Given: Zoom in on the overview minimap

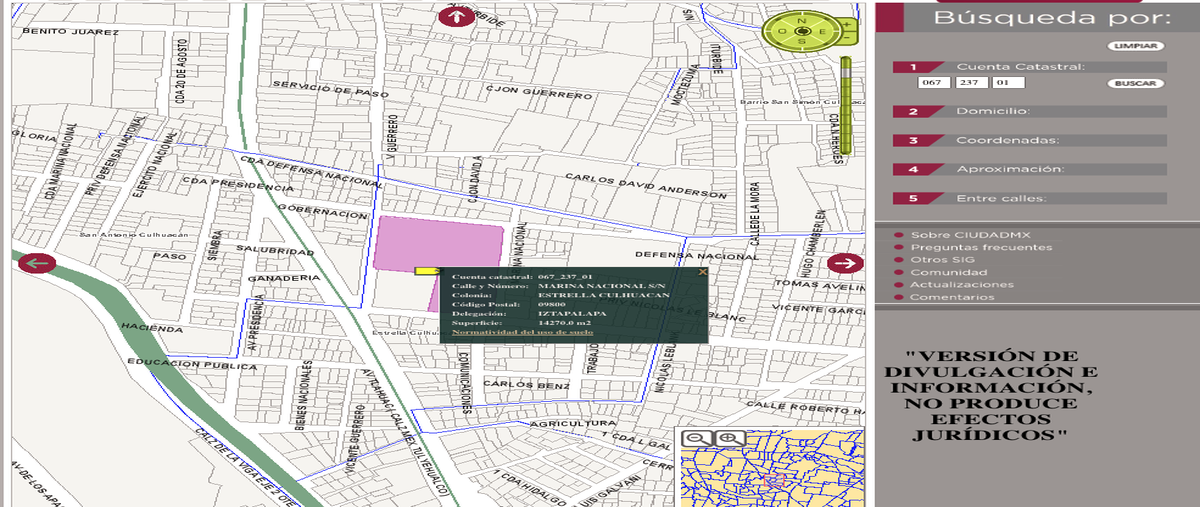Looking at the screenshot, I should click(x=730, y=437).
